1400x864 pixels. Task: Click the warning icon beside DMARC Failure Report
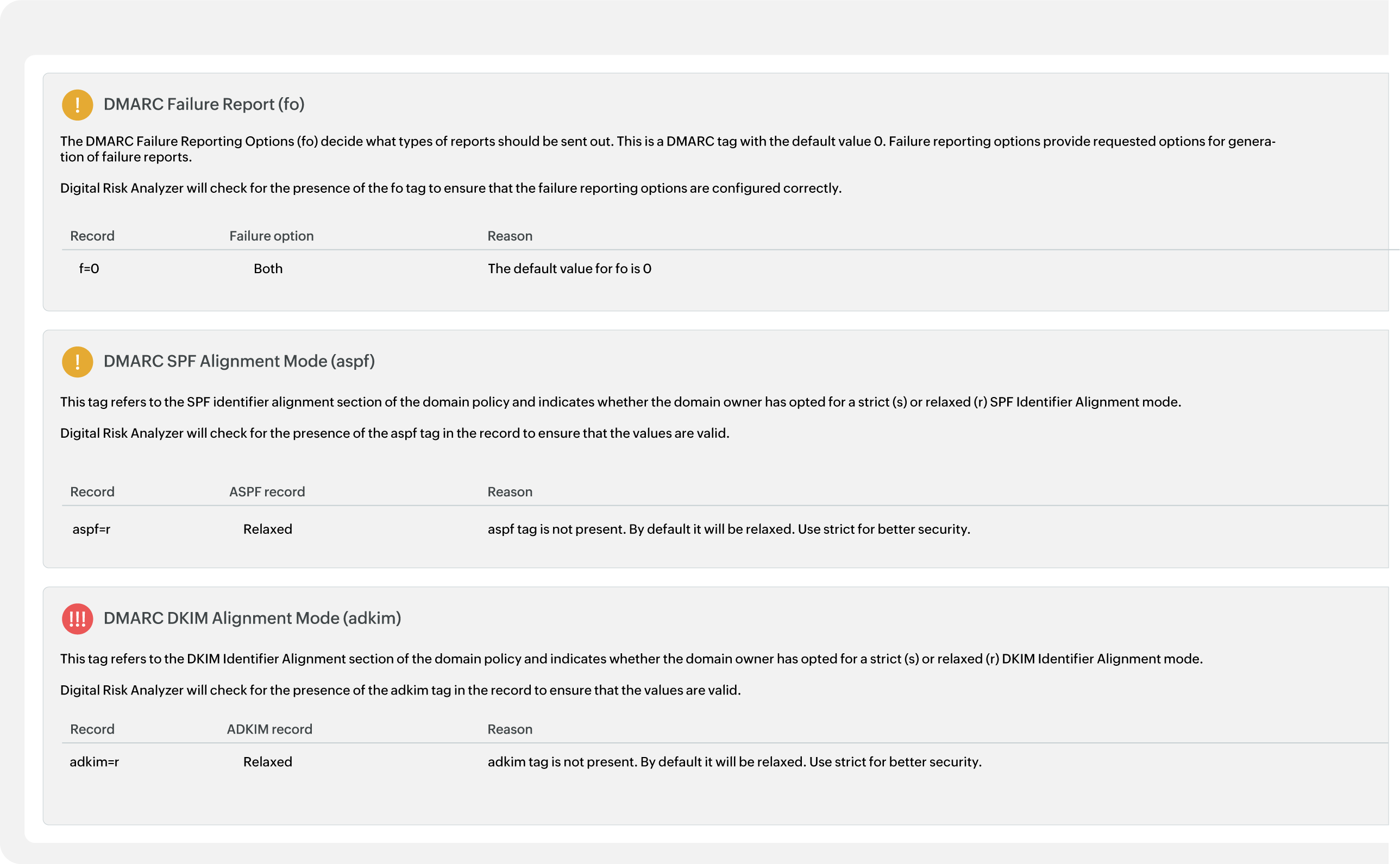(x=77, y=105)
